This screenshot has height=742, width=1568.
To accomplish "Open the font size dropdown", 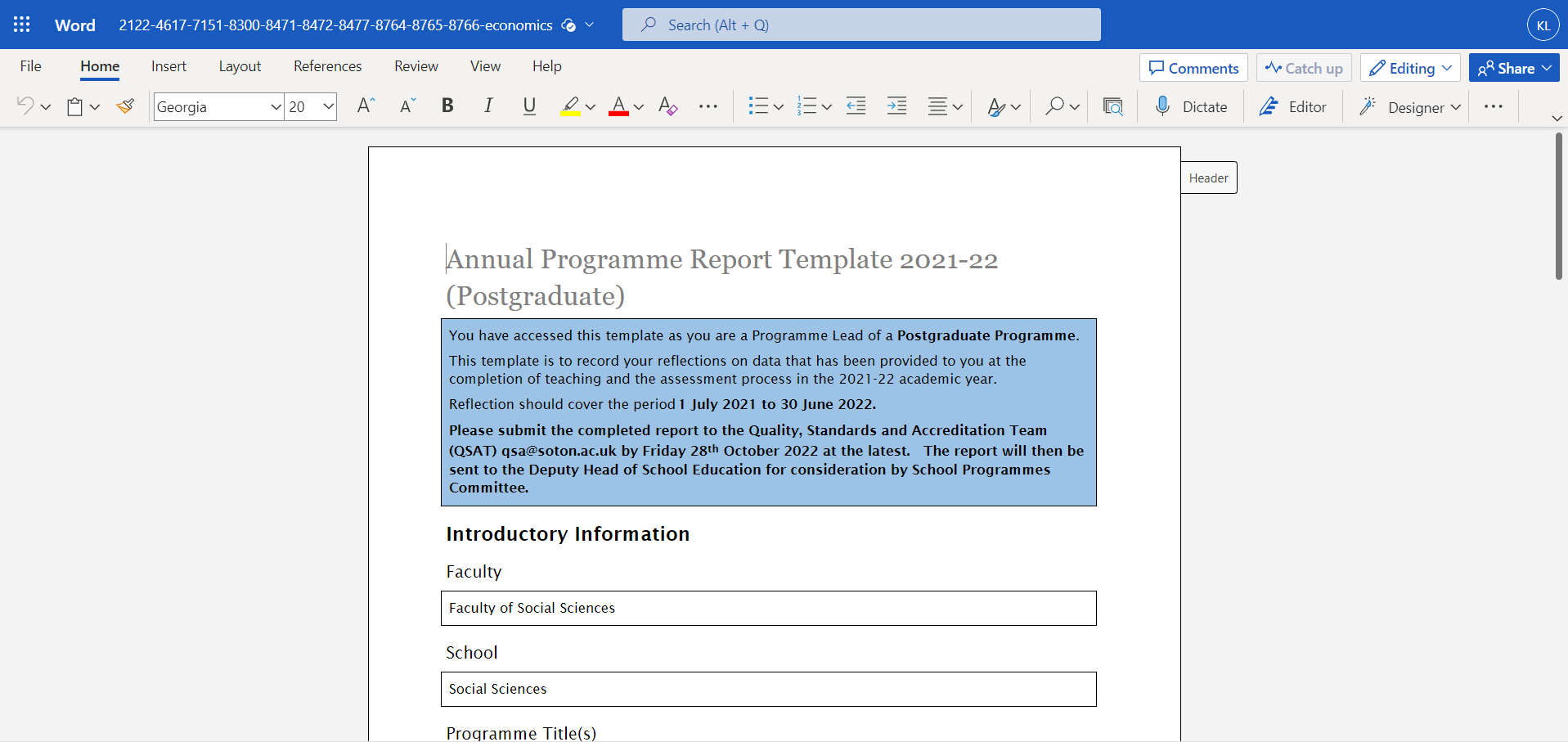I will click(327, 106).
